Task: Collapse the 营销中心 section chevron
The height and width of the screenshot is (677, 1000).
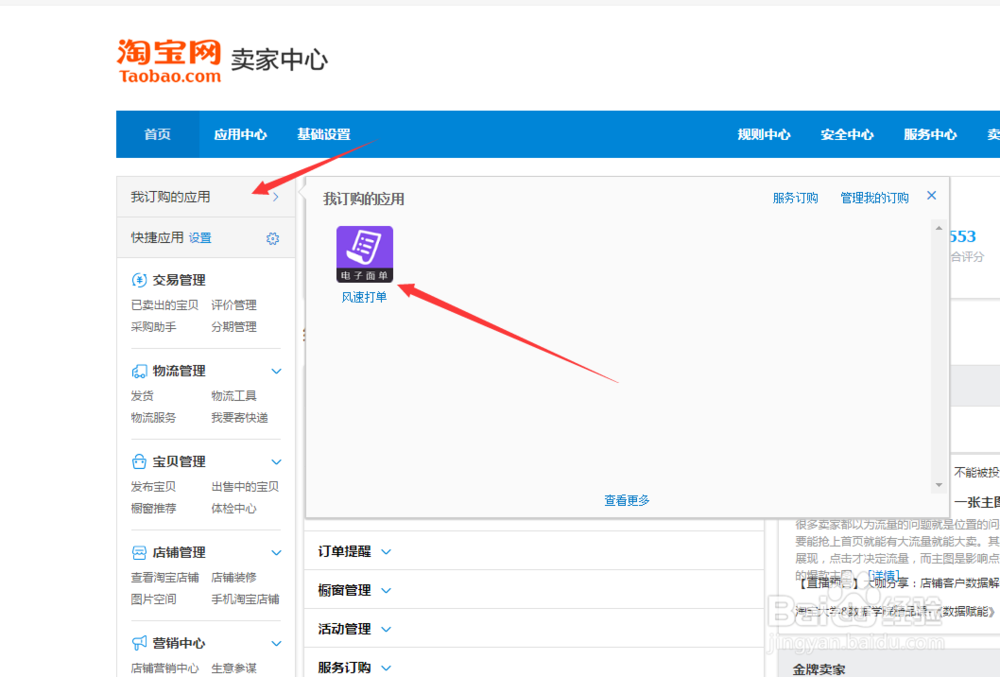Action: (x=276, y=643)
